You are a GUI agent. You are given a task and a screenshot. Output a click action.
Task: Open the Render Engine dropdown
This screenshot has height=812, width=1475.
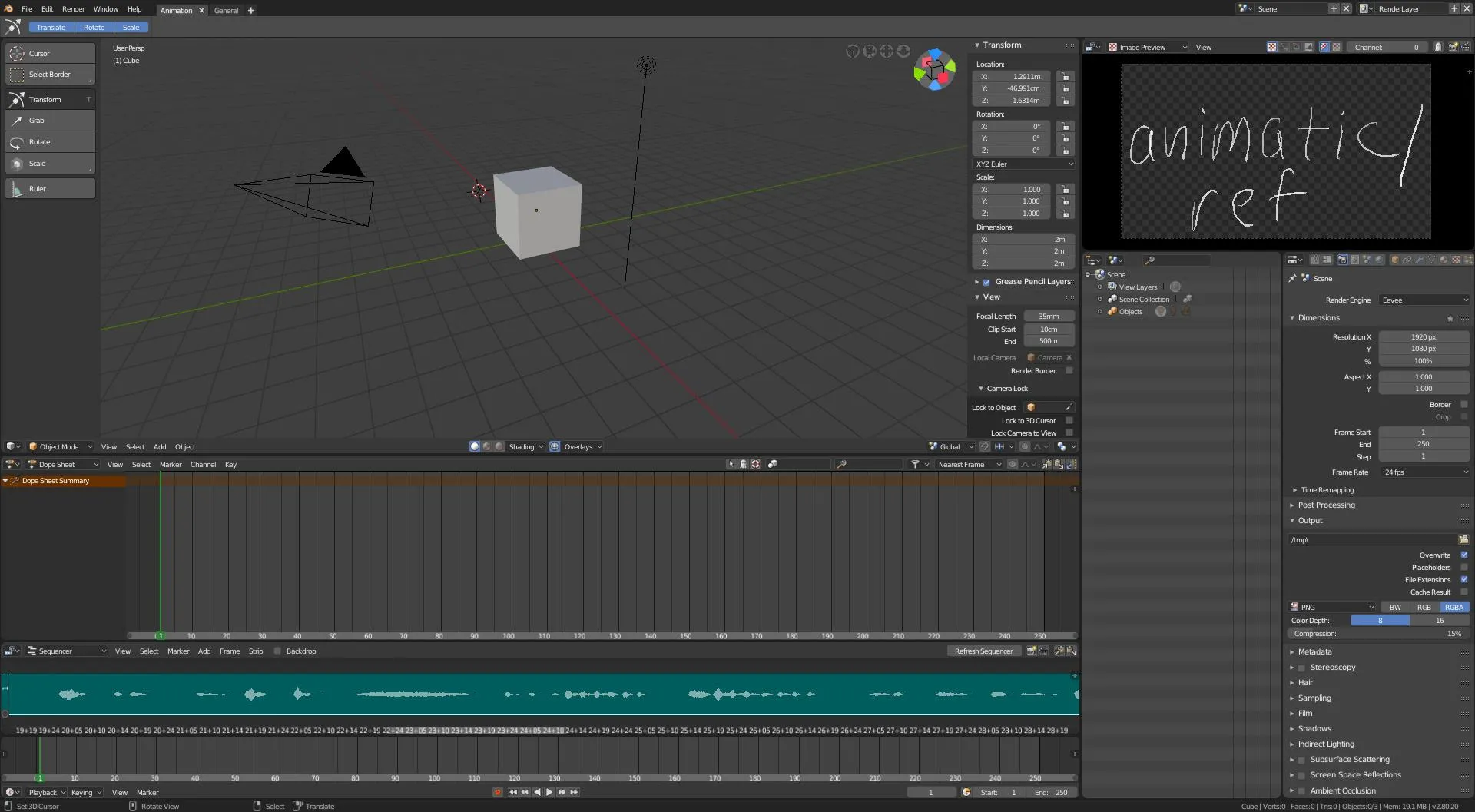point(1424,300)
